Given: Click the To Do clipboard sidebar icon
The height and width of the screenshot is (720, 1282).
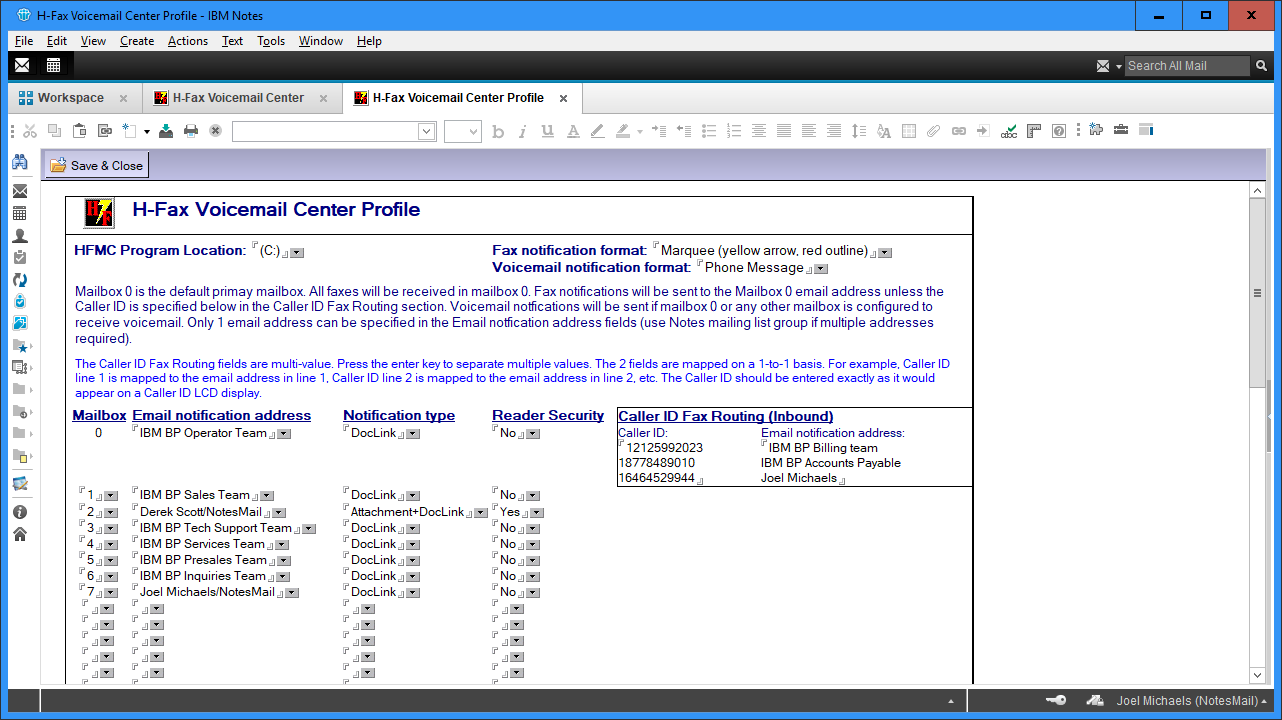Looking at the screenshot, I should 20,258.
